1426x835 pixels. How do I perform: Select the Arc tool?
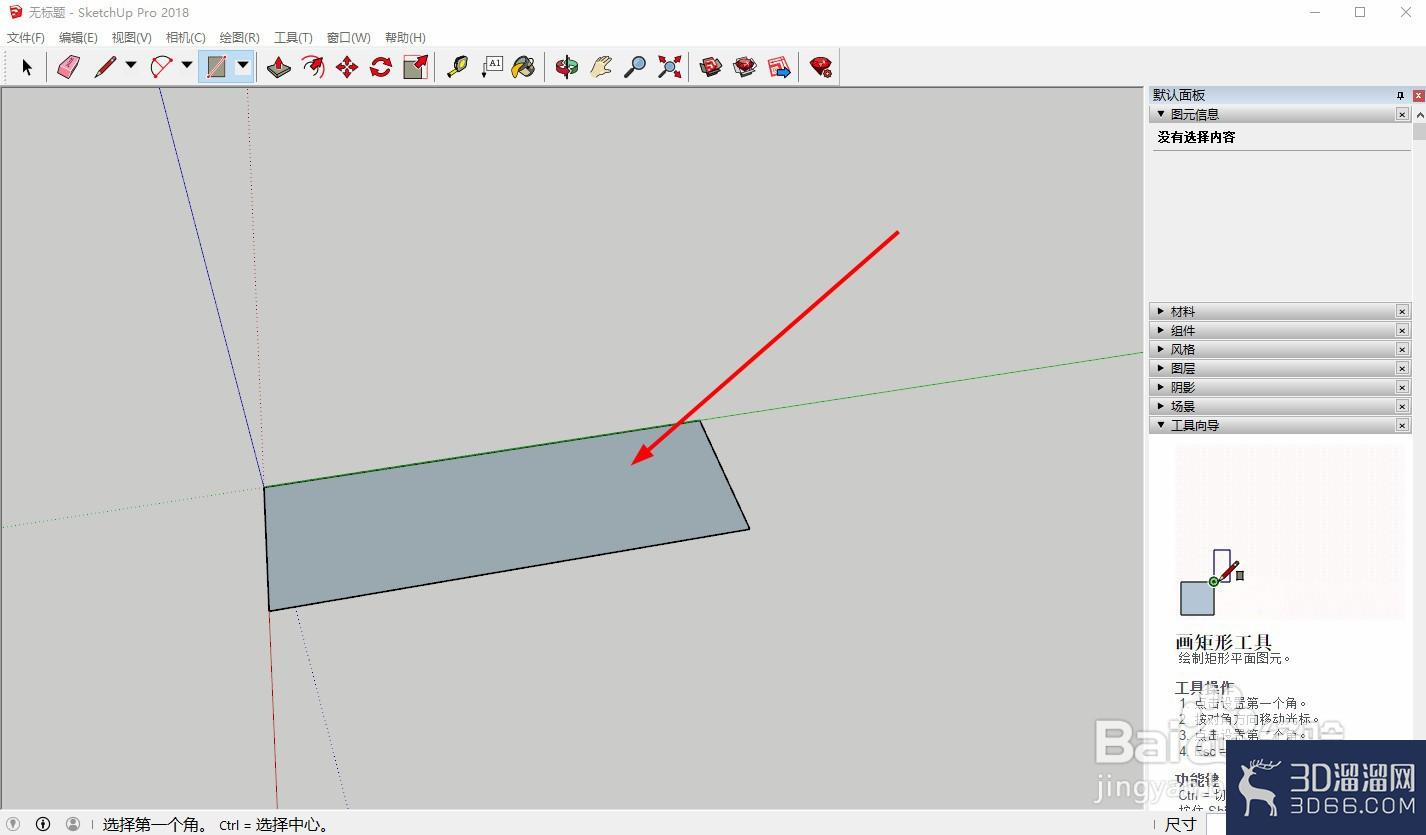[161, 67]
